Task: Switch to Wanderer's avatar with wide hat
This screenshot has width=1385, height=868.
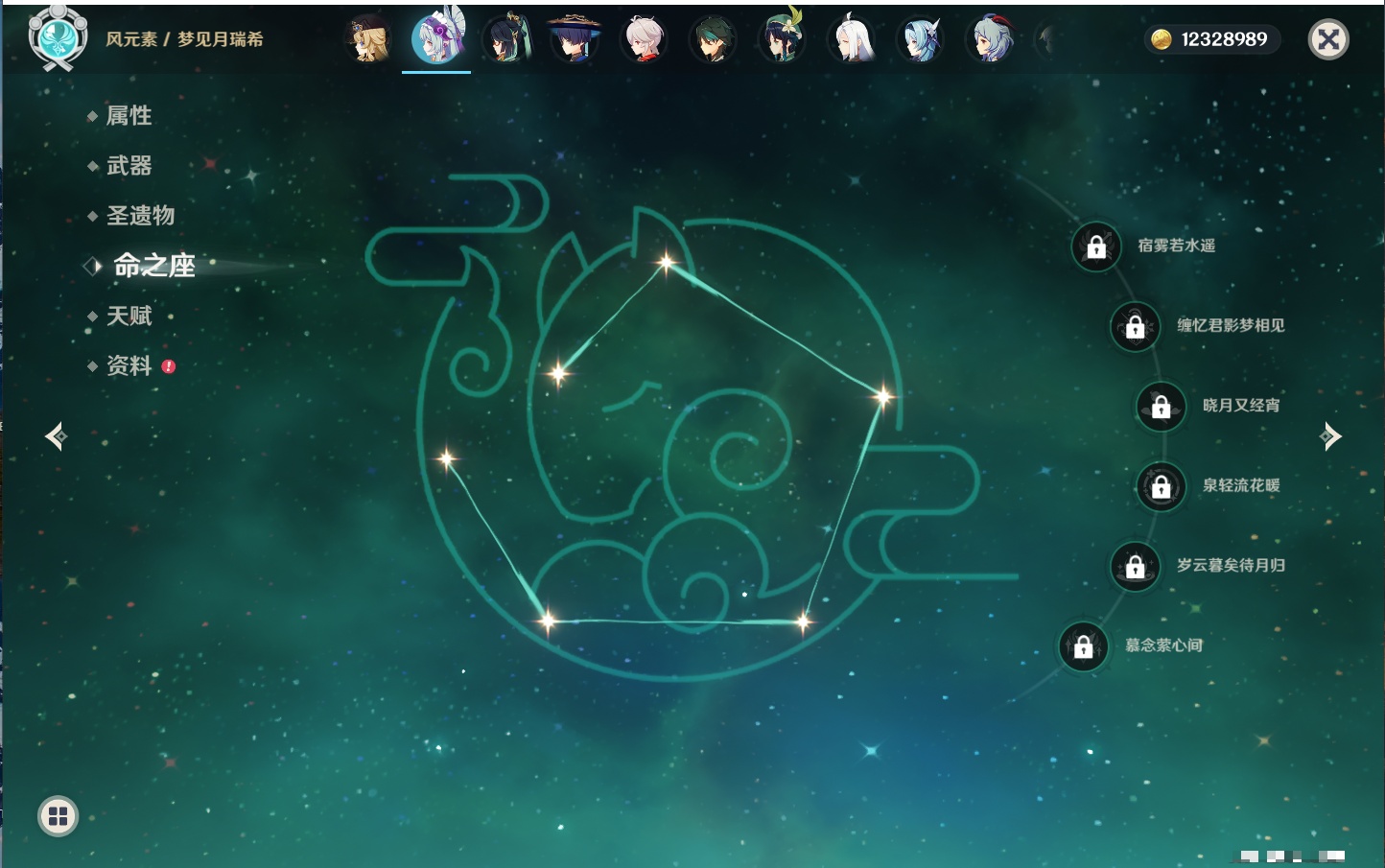Action: [575, 39]
